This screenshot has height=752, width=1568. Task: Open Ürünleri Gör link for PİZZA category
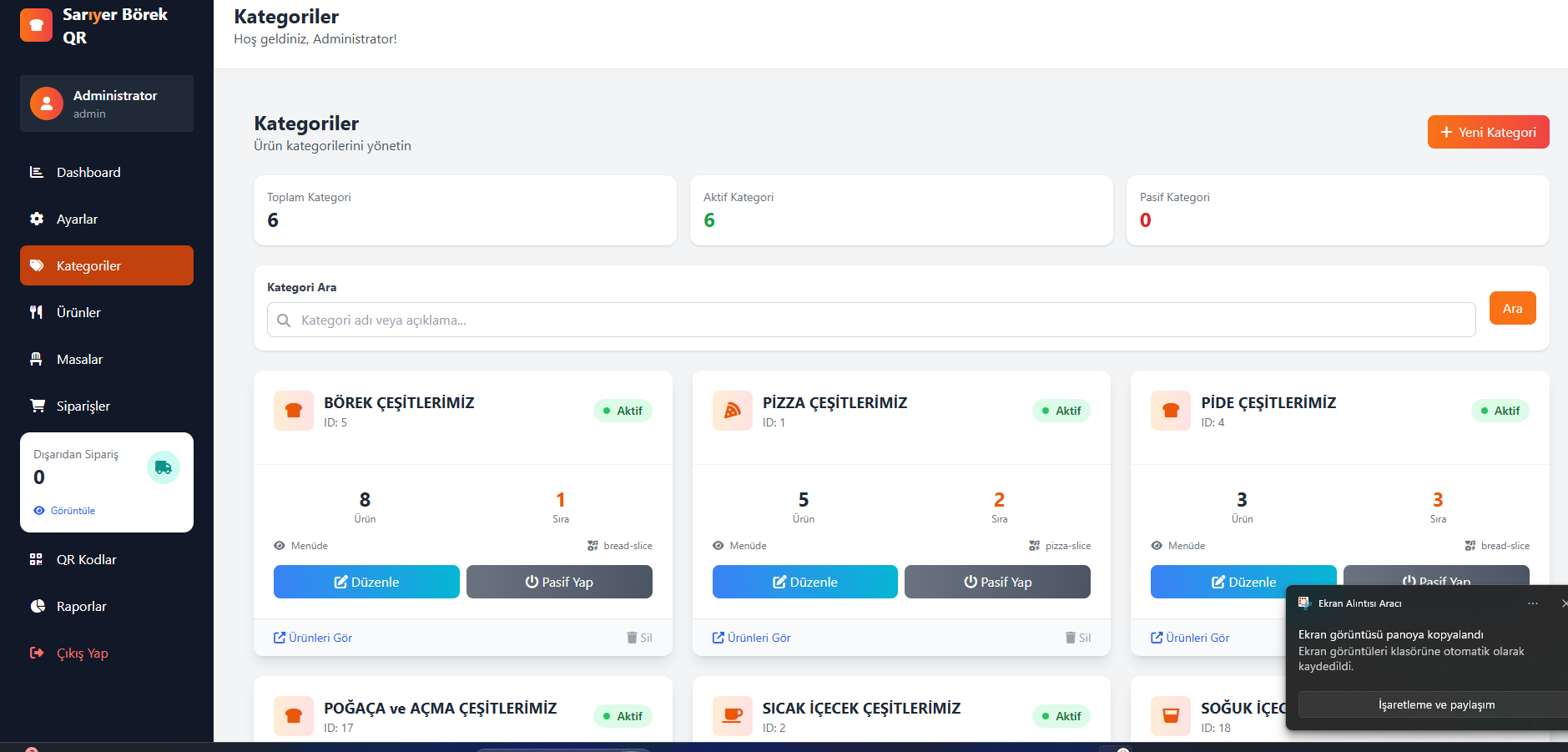pos(751,638)
